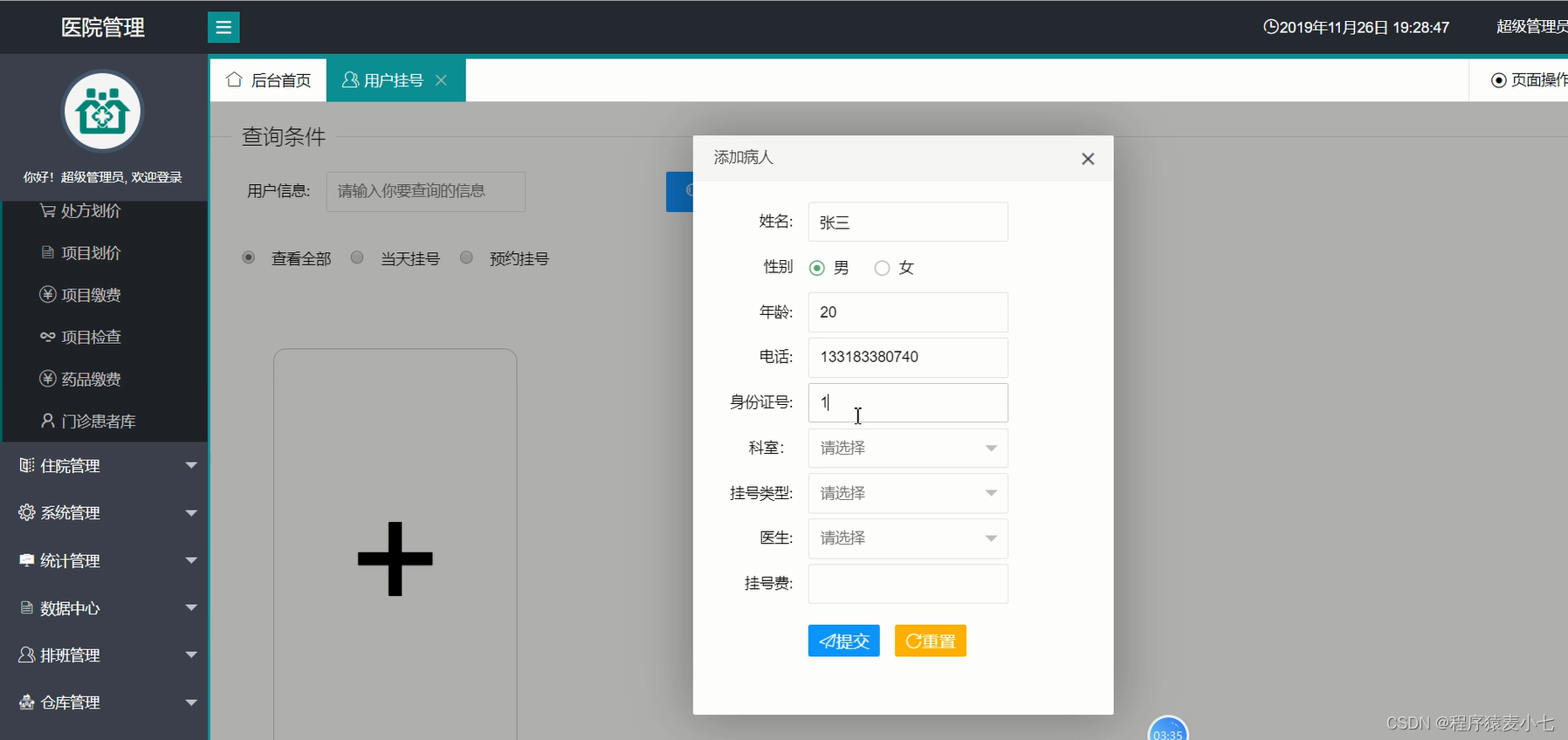The height and width of the screenshot is (740, 1568).
Task: Close the 用户挂号 tab with its X
Action: pyautogui.click(x=442, y=80)
